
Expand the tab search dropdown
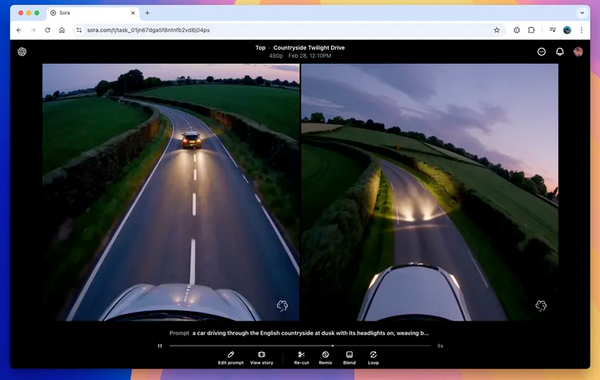[582, 13]
